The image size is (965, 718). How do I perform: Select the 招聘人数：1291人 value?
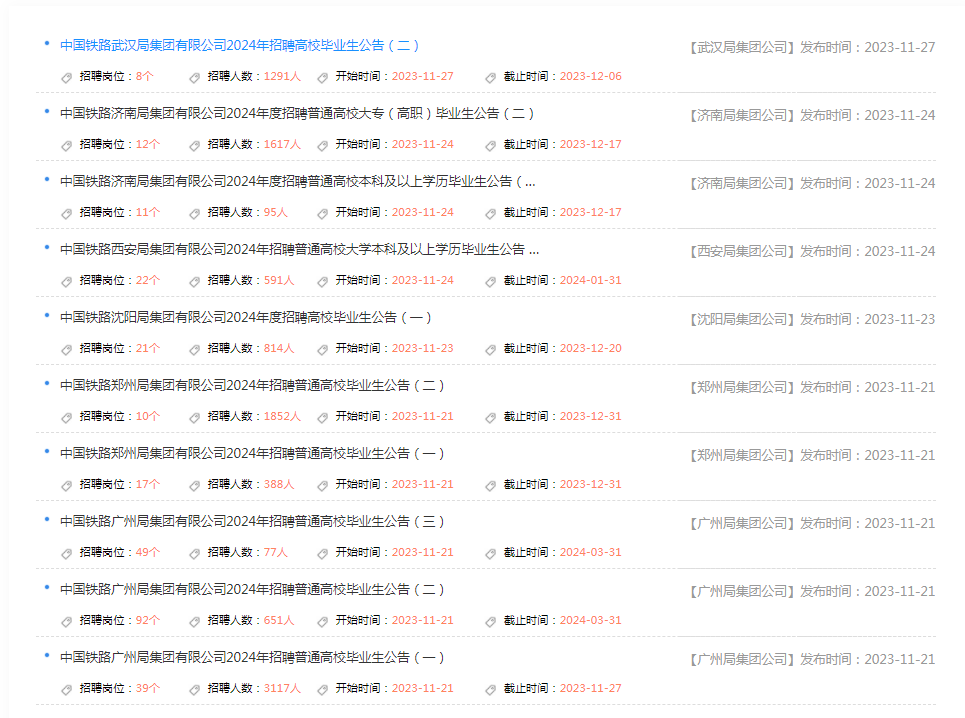[x=282, y=76]
